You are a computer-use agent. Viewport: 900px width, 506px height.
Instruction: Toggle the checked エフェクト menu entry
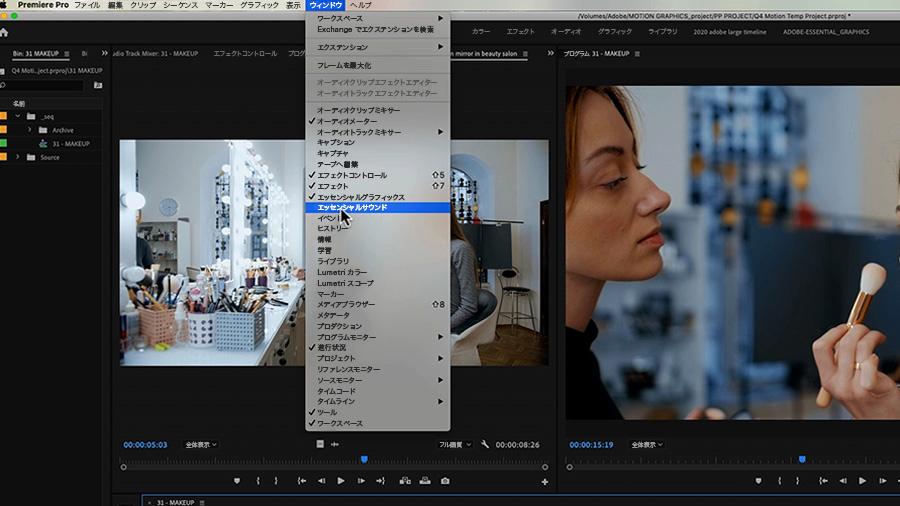coord(378,186)
